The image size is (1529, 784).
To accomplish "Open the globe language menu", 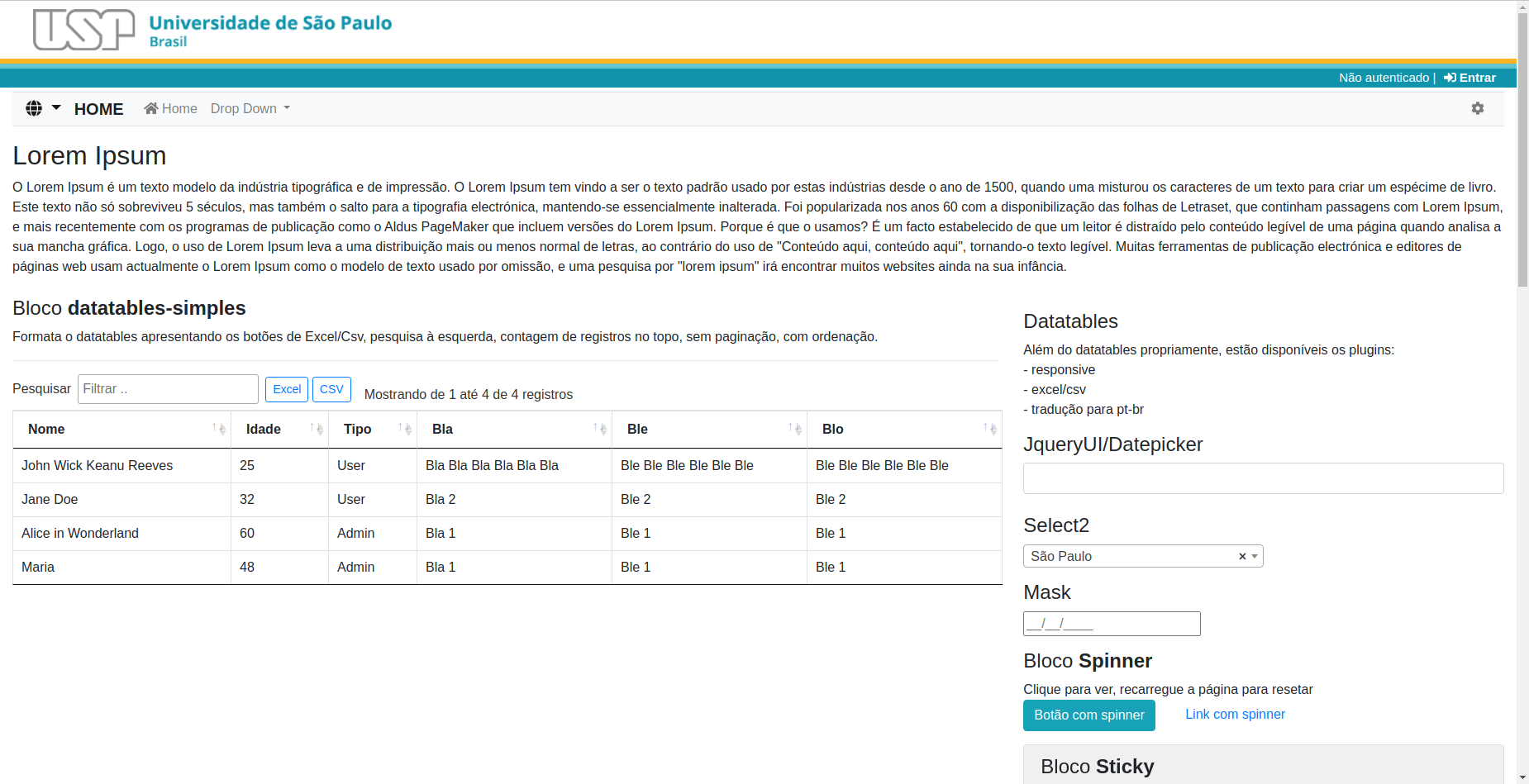I will 34,108.
